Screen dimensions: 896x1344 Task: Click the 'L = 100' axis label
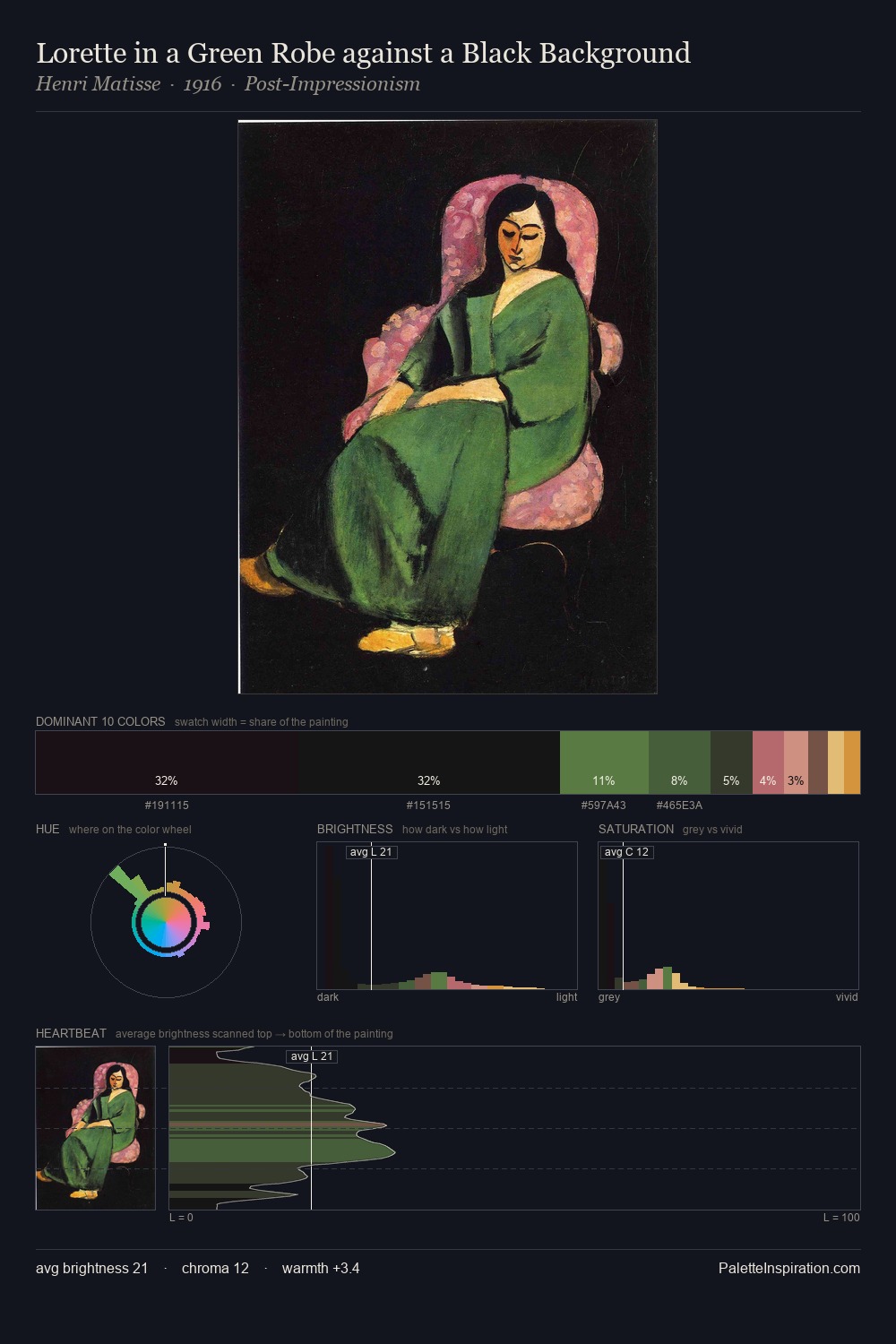841,1218
